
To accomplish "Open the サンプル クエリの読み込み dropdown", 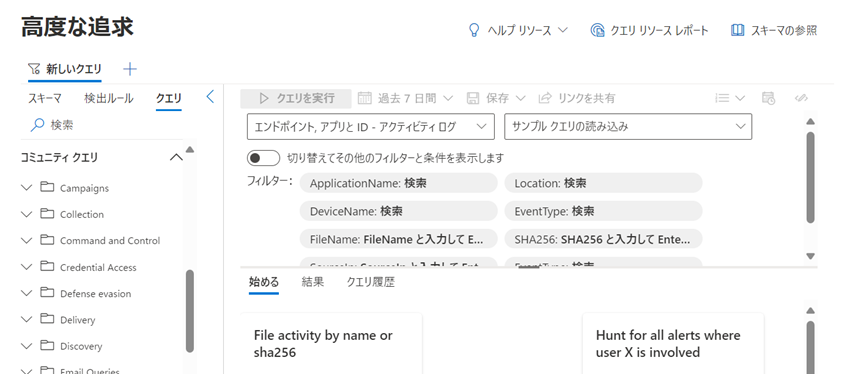I will click(628, 127).
